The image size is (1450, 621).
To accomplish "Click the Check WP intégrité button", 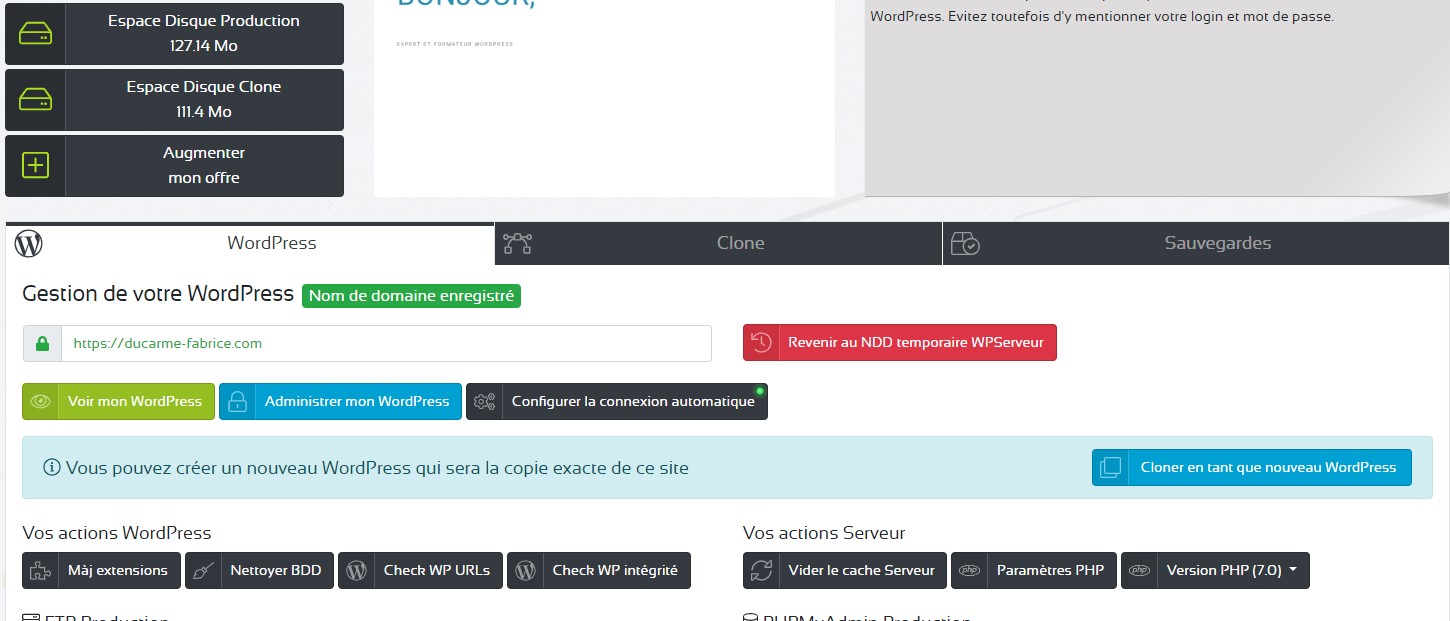I will click(x=598, y=570).
